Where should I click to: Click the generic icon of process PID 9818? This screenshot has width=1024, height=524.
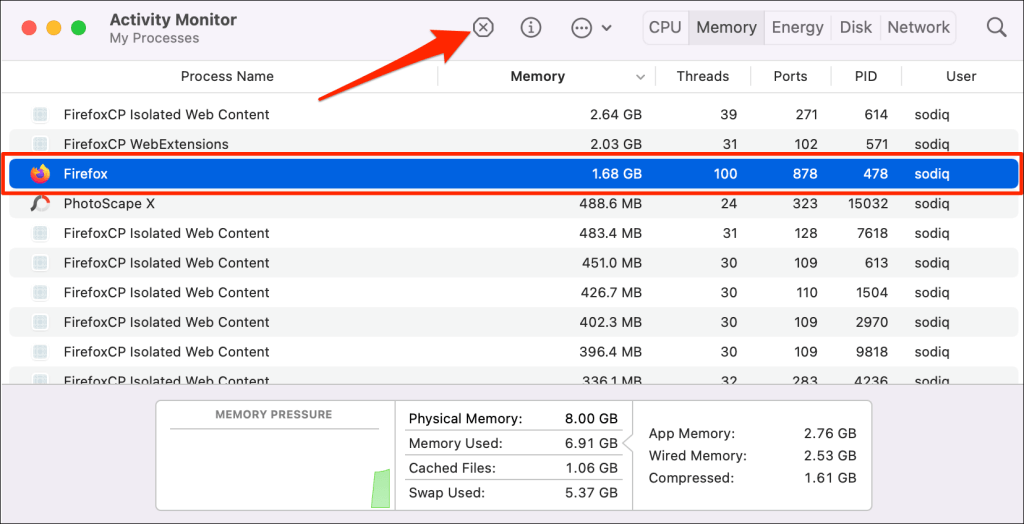tap(40, 352)
